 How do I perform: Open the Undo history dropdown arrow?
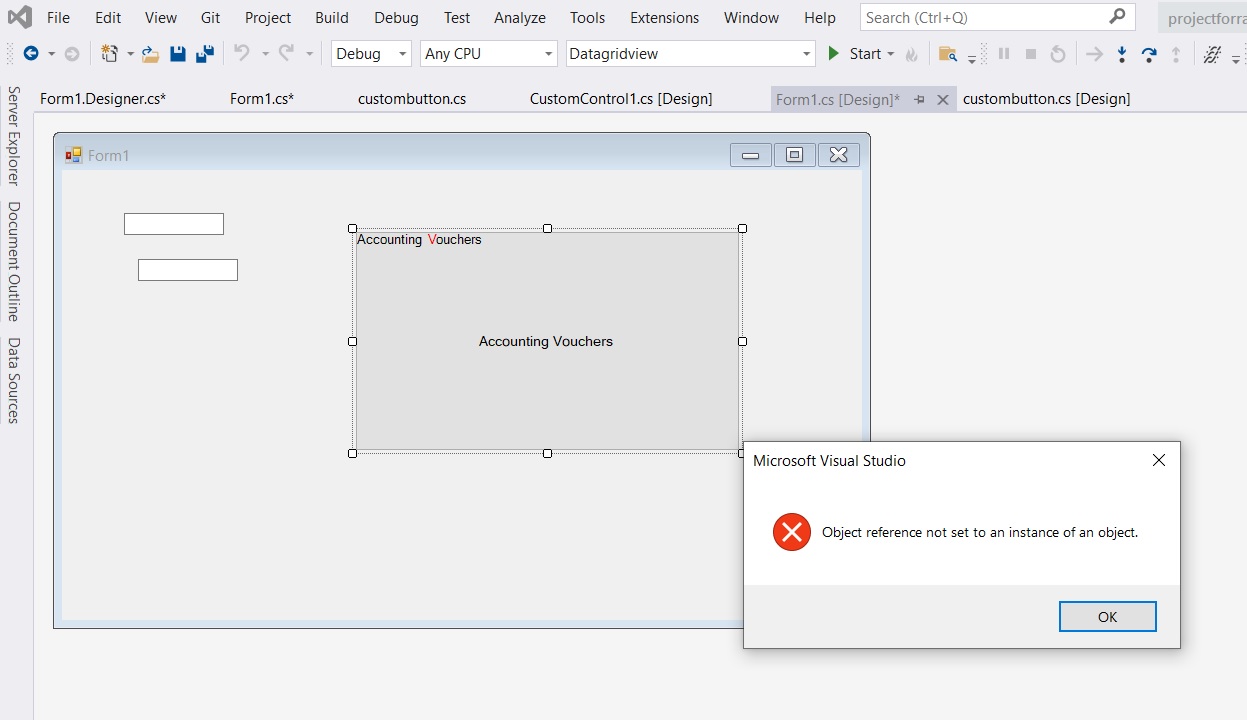coord(265,54)
